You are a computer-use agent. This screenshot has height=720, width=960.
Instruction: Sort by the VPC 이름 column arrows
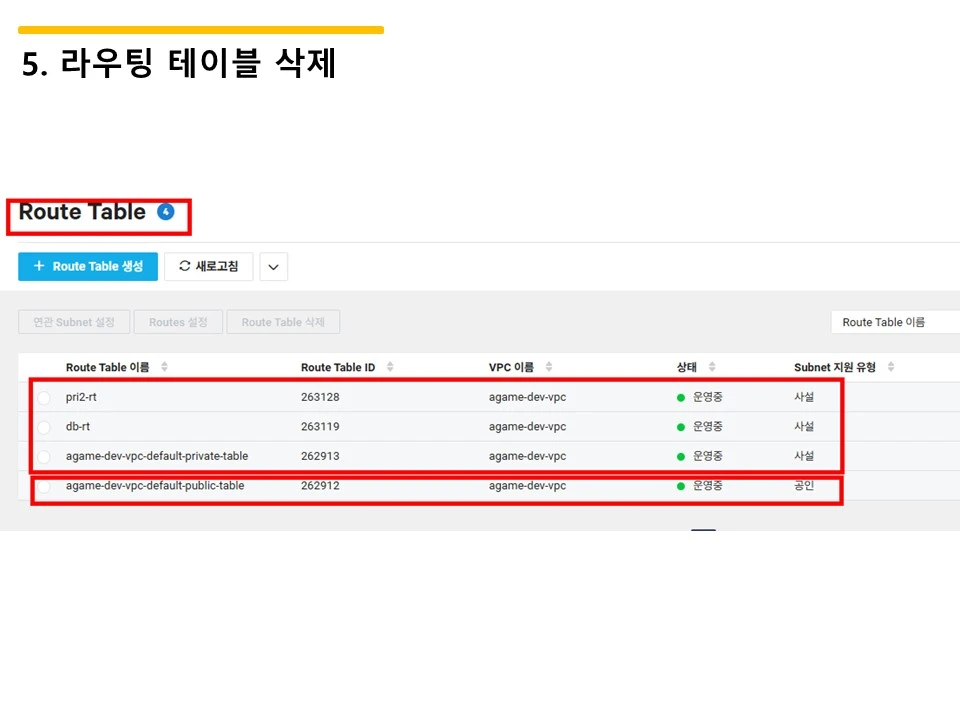[x=546, y=366]
